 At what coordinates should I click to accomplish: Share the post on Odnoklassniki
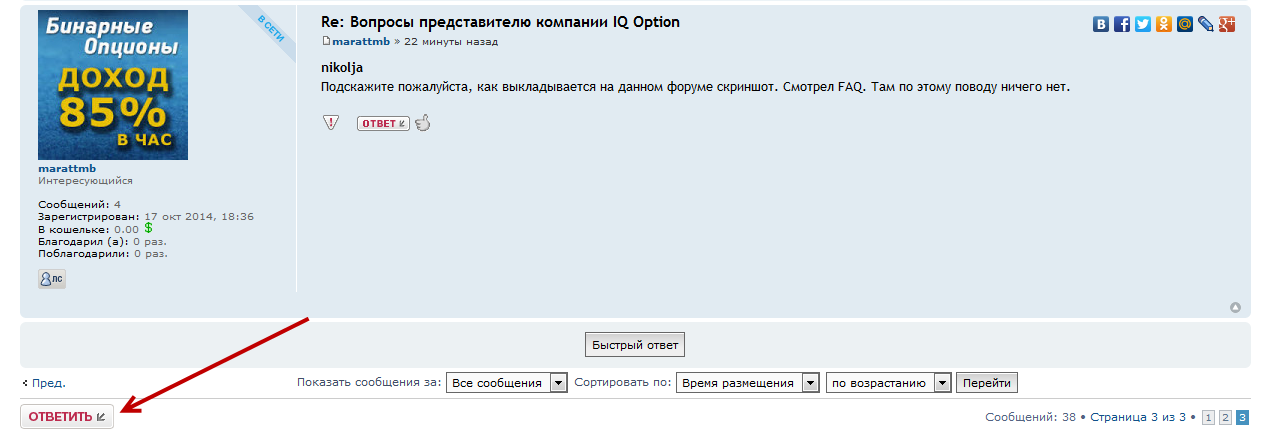click(x=1164, y=24)
